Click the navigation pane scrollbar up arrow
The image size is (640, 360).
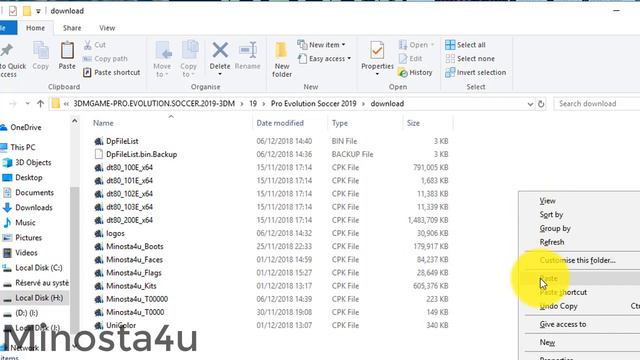[74, 121]
